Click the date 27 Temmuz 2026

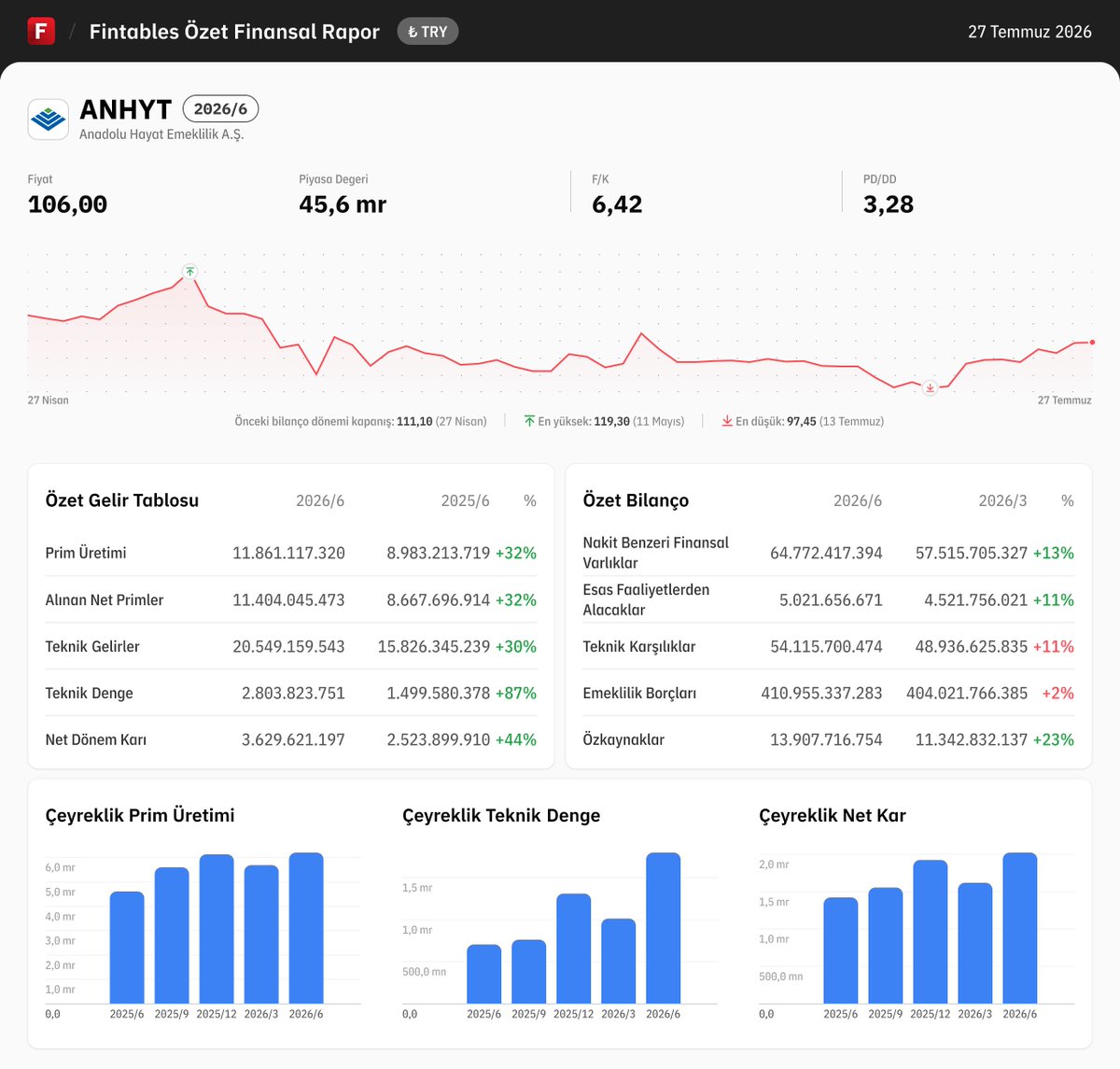pyautogui.click(x=1029, y=32)
